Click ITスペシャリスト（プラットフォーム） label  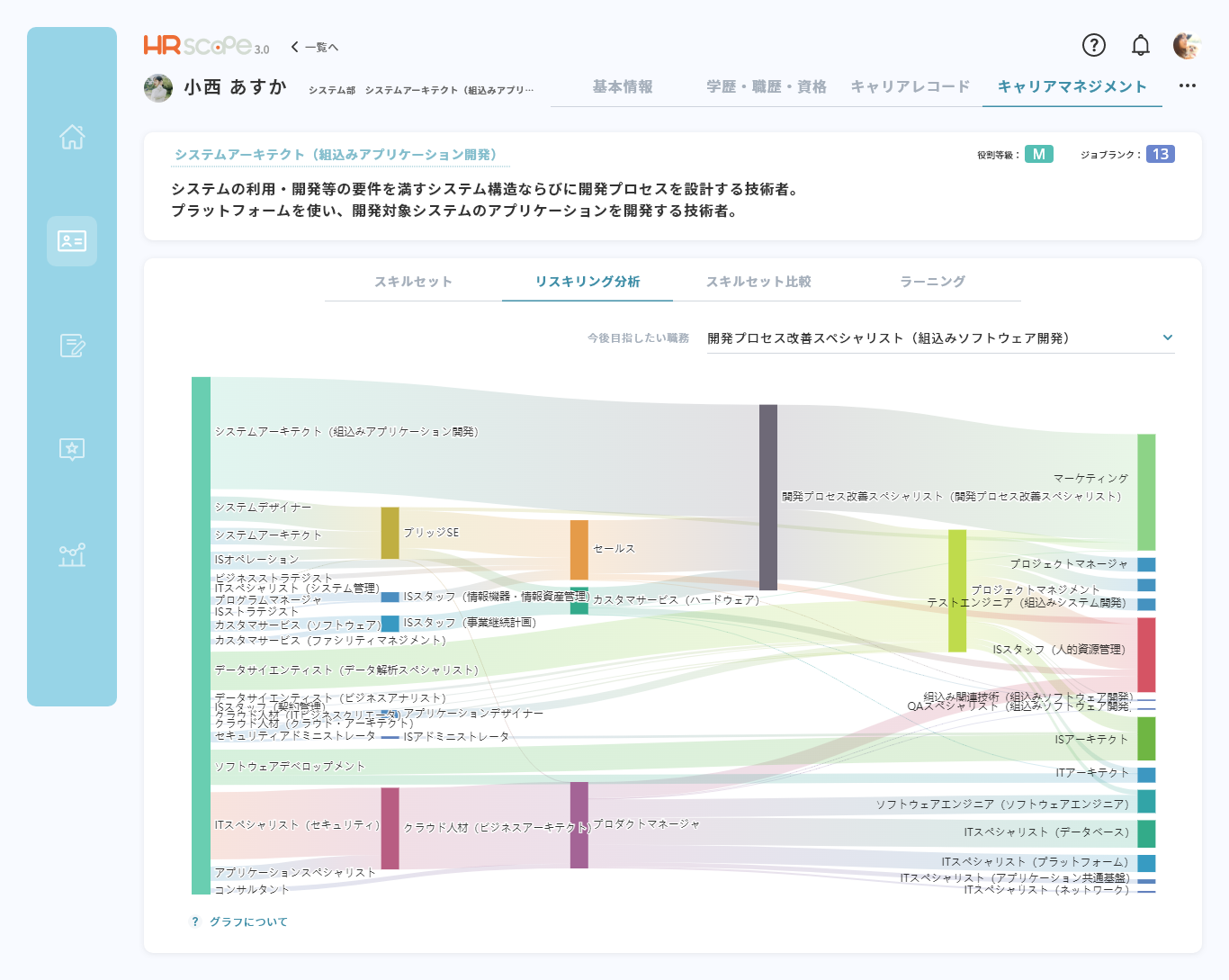[x=1036, y=862]
